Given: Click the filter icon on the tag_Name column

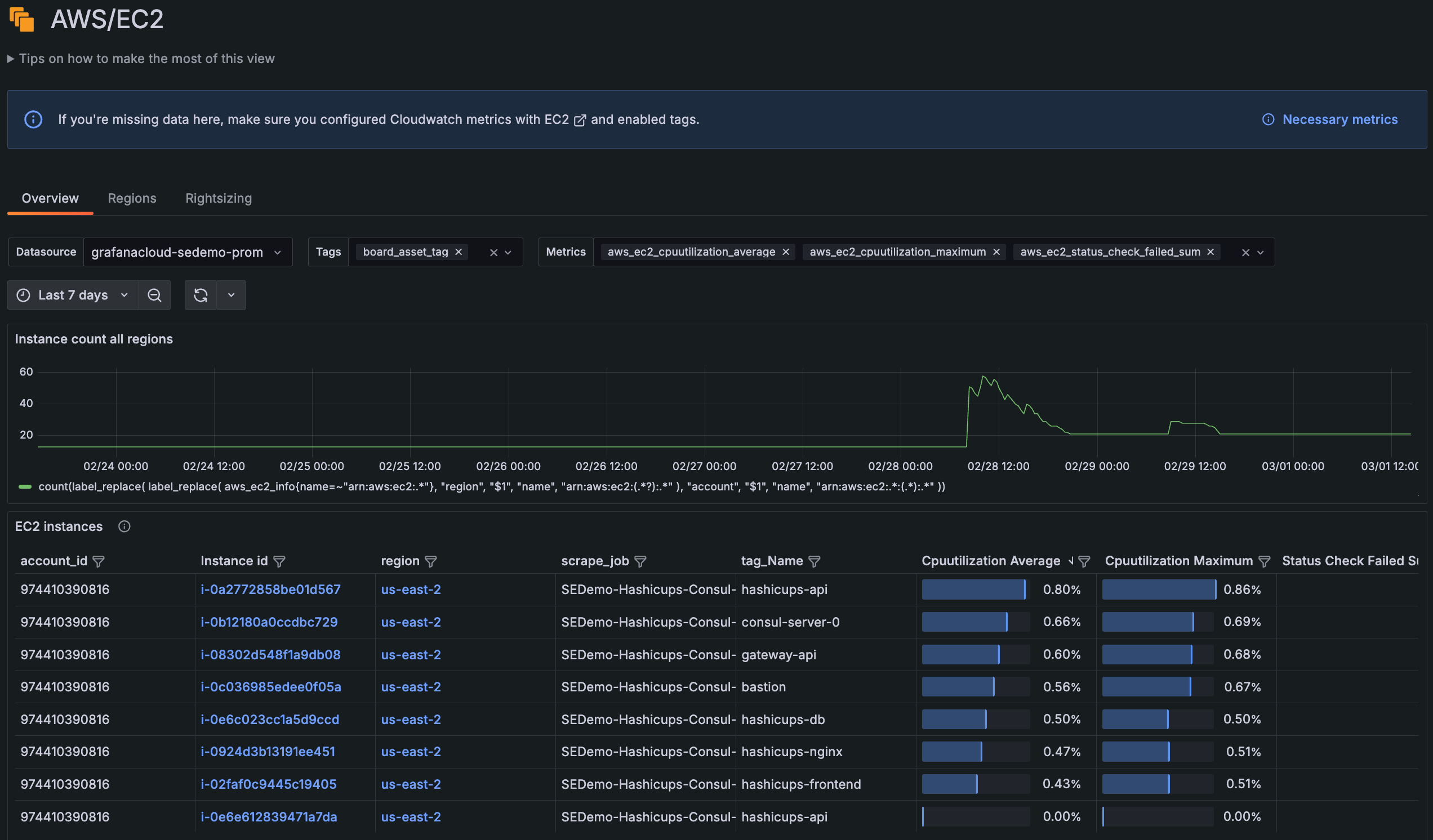Looking at the screenshot, I should [816, 561].
